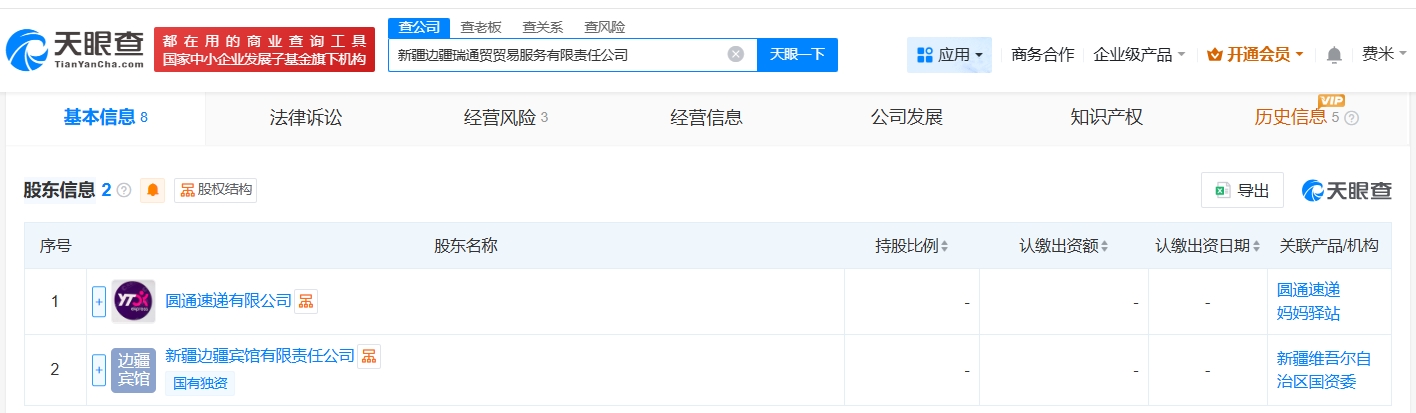This screenshot has width=1416, height=413.
Task: Click the help icon beside 历史信息 tab
Action: [1352, 118]
